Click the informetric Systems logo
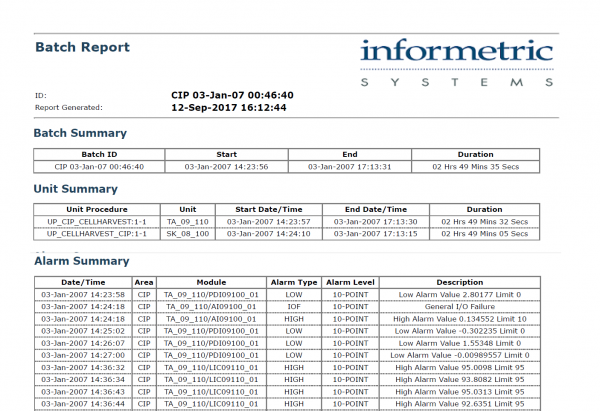600x411 pixels. click(457, 63)
